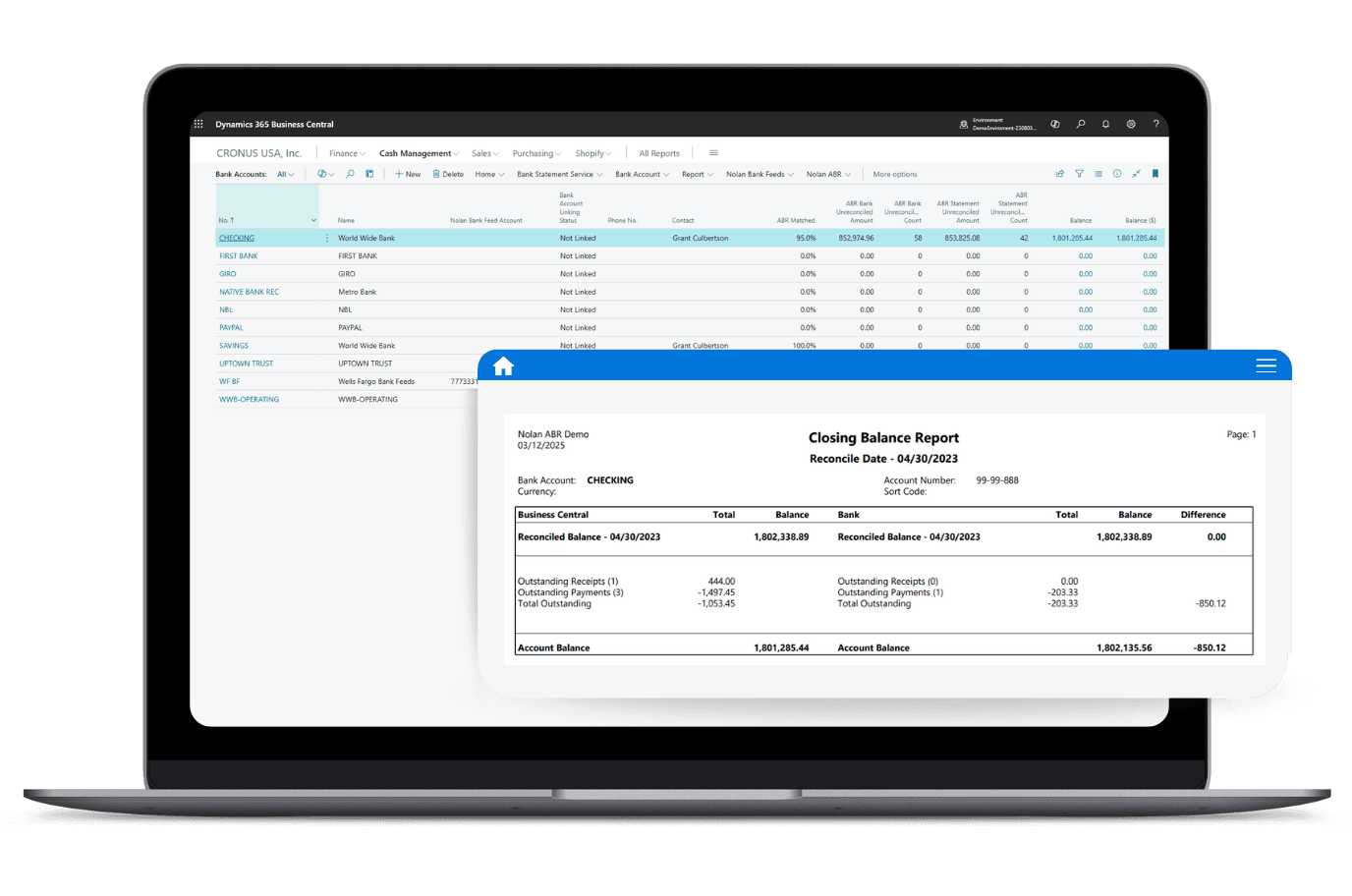1352x896 pixels.
Task: Open the settings gear
Action: coord(1131,124)
